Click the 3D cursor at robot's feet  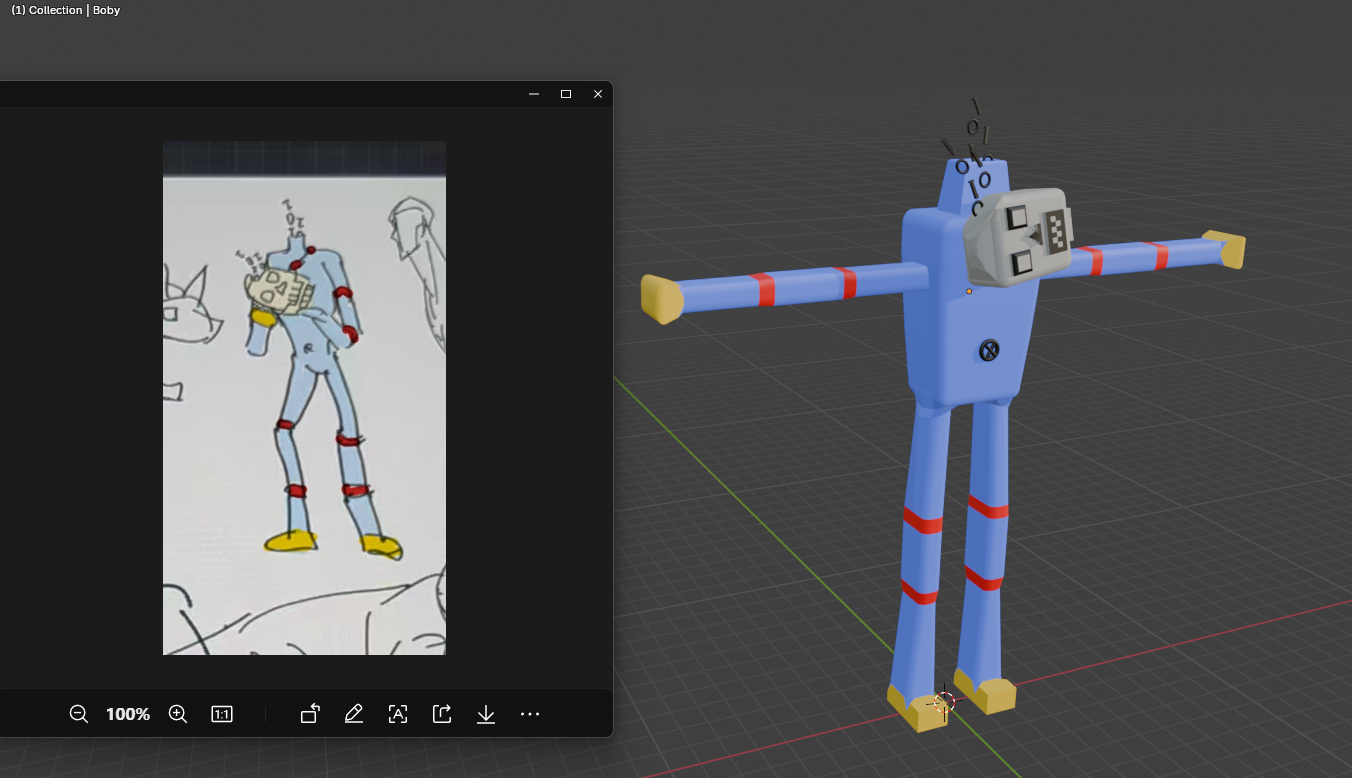pos(944,702)
